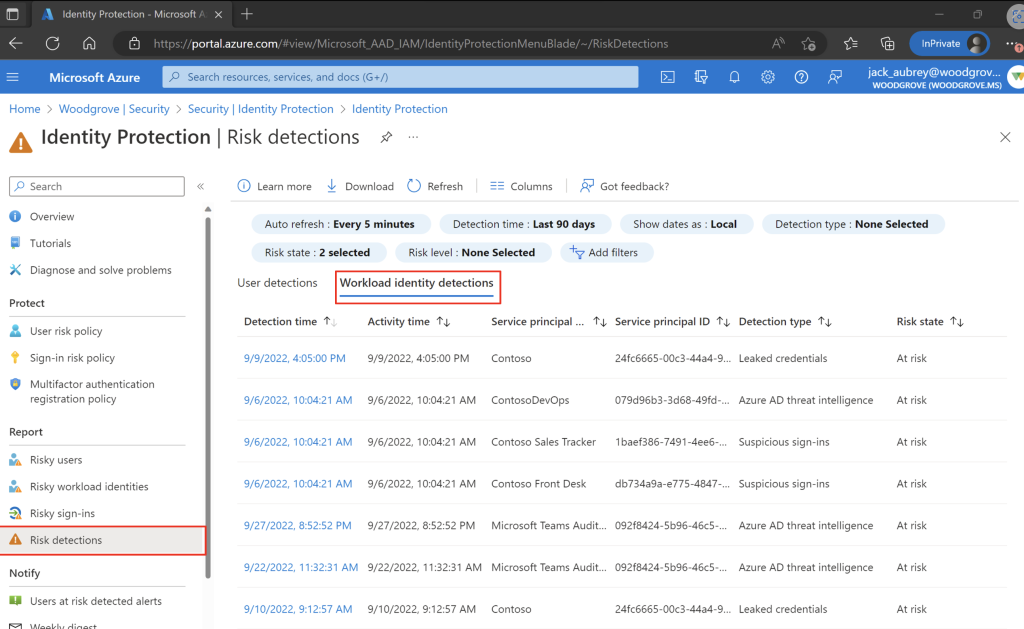Open the header feedback icon
Screen dimensions: 1024x629
tap(835, 77)
